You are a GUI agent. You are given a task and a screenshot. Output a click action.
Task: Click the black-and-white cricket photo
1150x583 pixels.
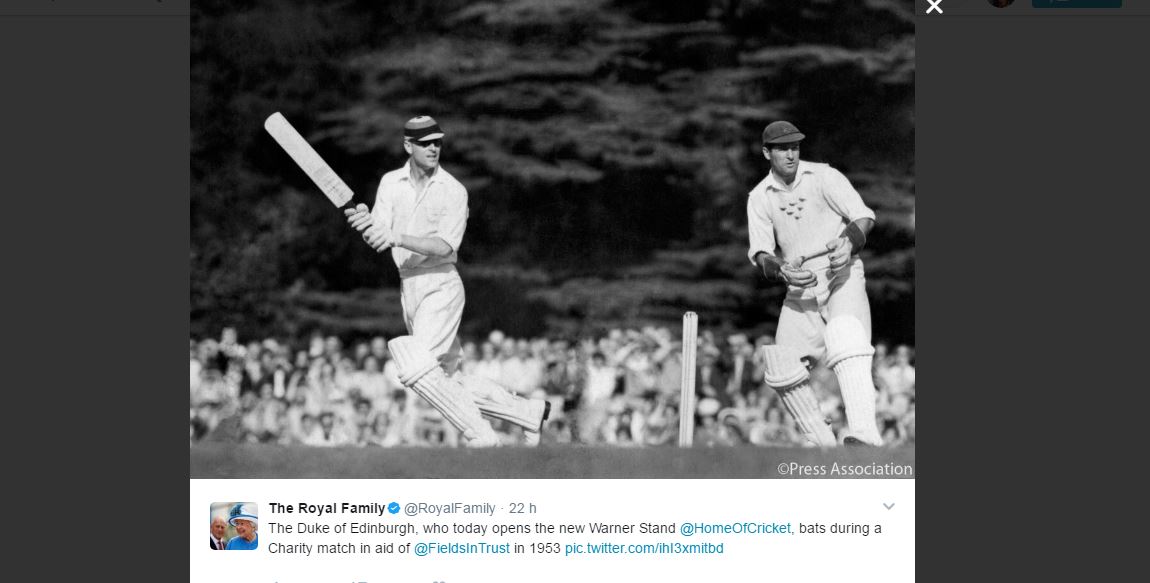pos(552,239)
